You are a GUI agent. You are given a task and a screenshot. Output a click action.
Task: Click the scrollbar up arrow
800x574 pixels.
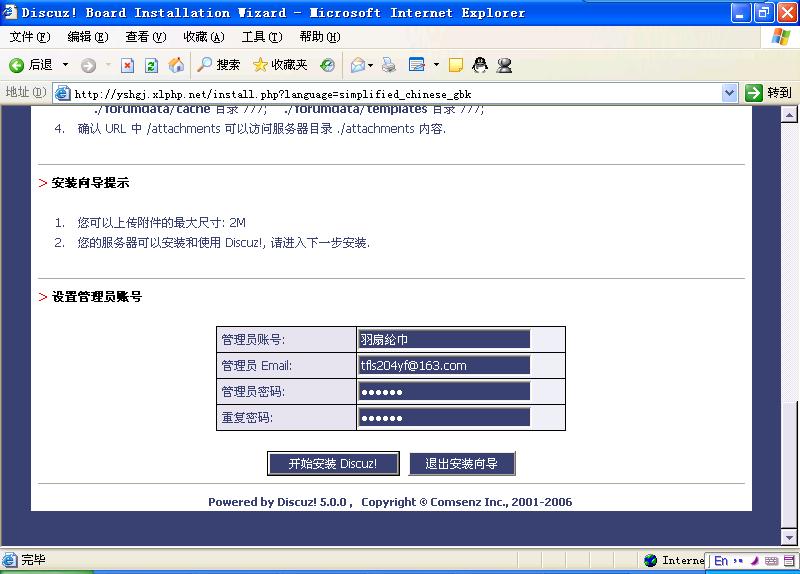coord(789,115)
